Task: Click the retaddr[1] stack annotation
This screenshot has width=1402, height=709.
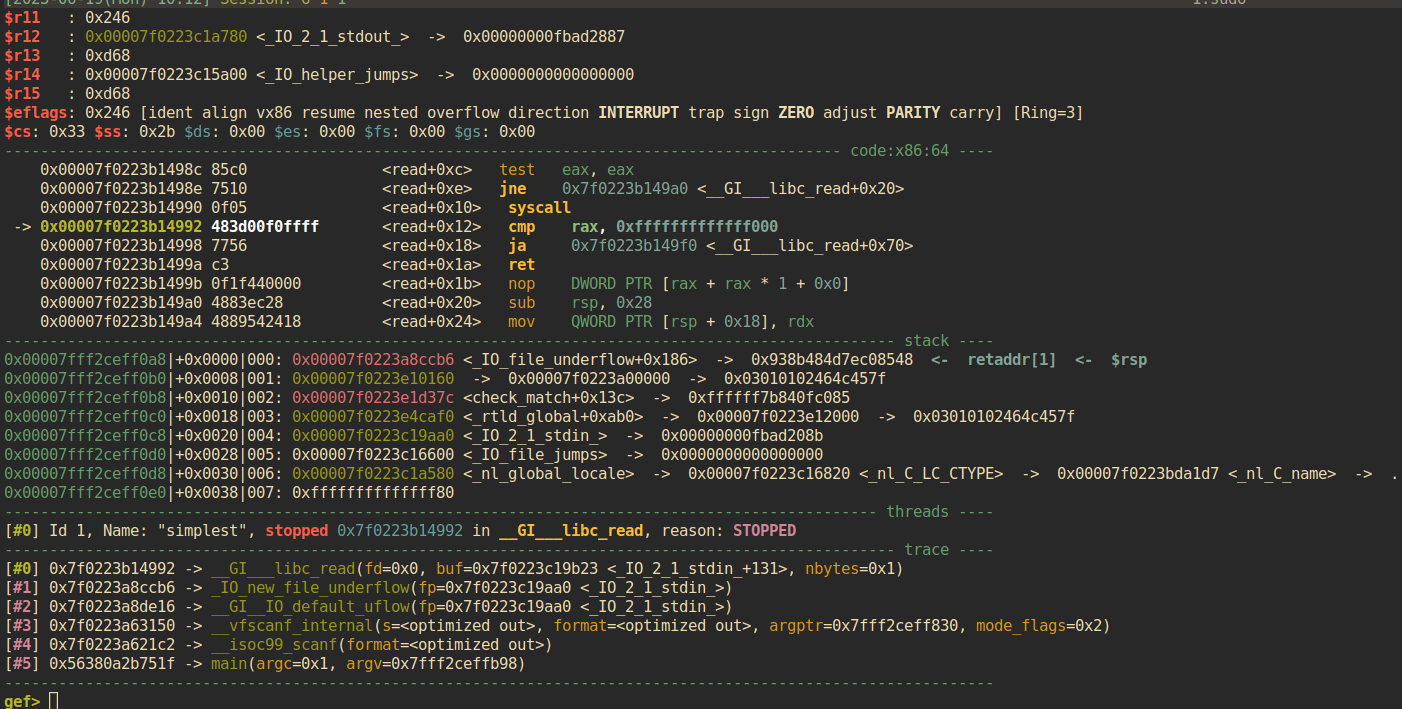Action: 1011,360
